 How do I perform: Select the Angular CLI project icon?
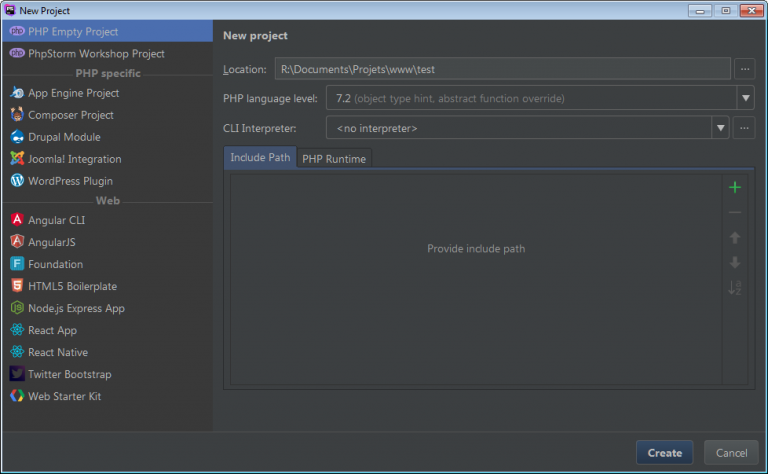(17, 220)
